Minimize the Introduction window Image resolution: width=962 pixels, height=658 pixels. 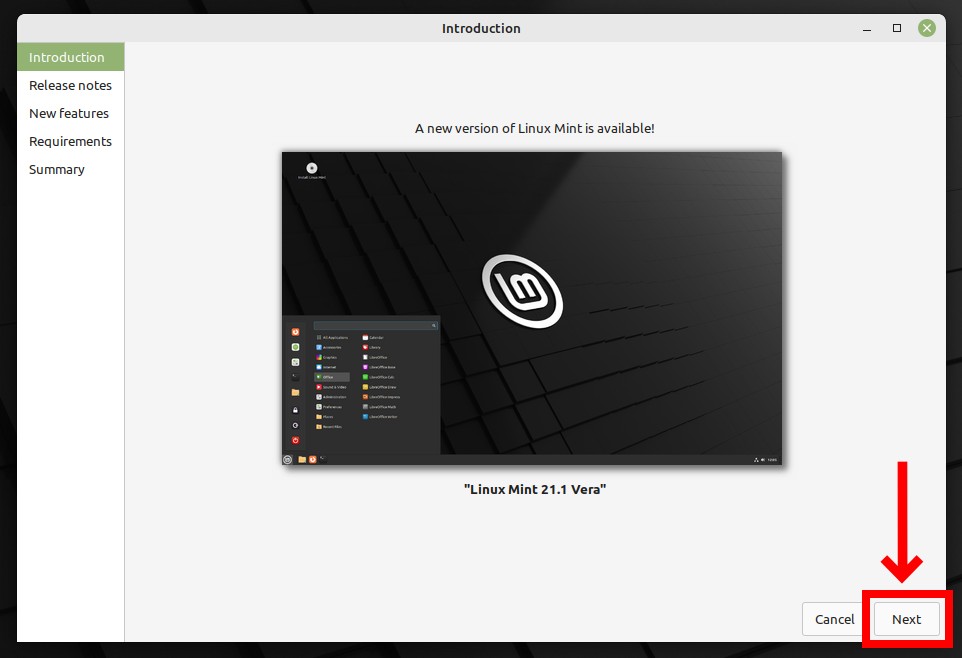click(867, 28)
